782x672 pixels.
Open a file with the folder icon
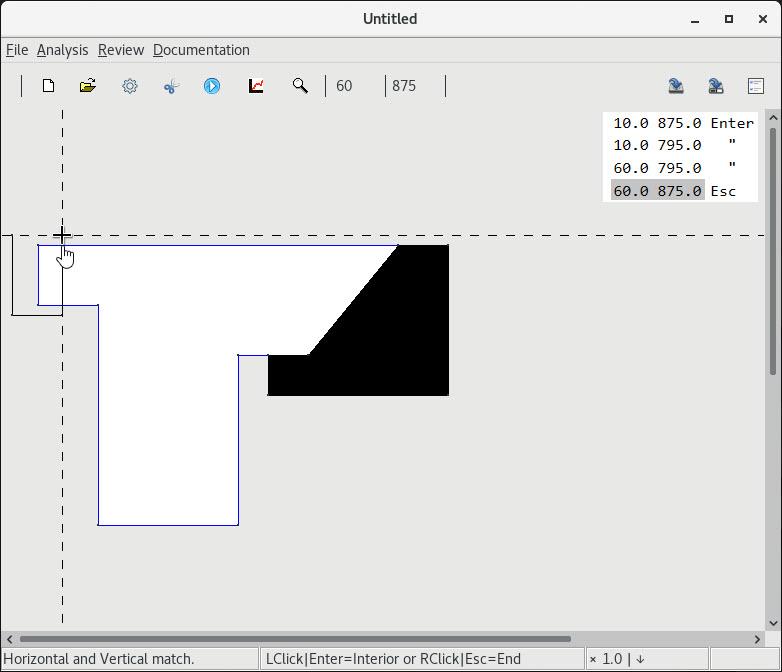click(x=88, y=86)
